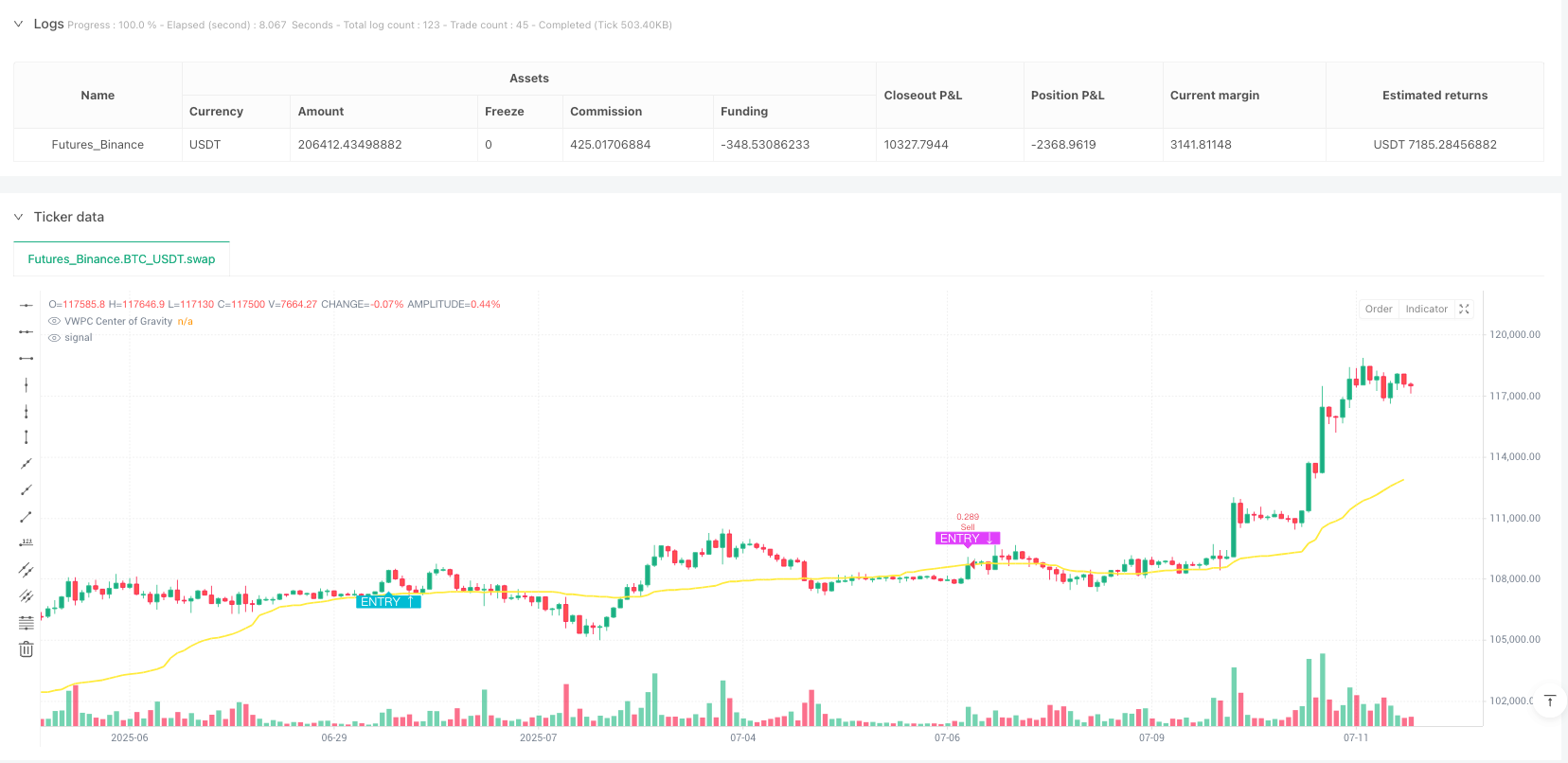Click the current margin value 3141.81148
The height and width of the screenshot is (763, 1568).
point(1201,145)
